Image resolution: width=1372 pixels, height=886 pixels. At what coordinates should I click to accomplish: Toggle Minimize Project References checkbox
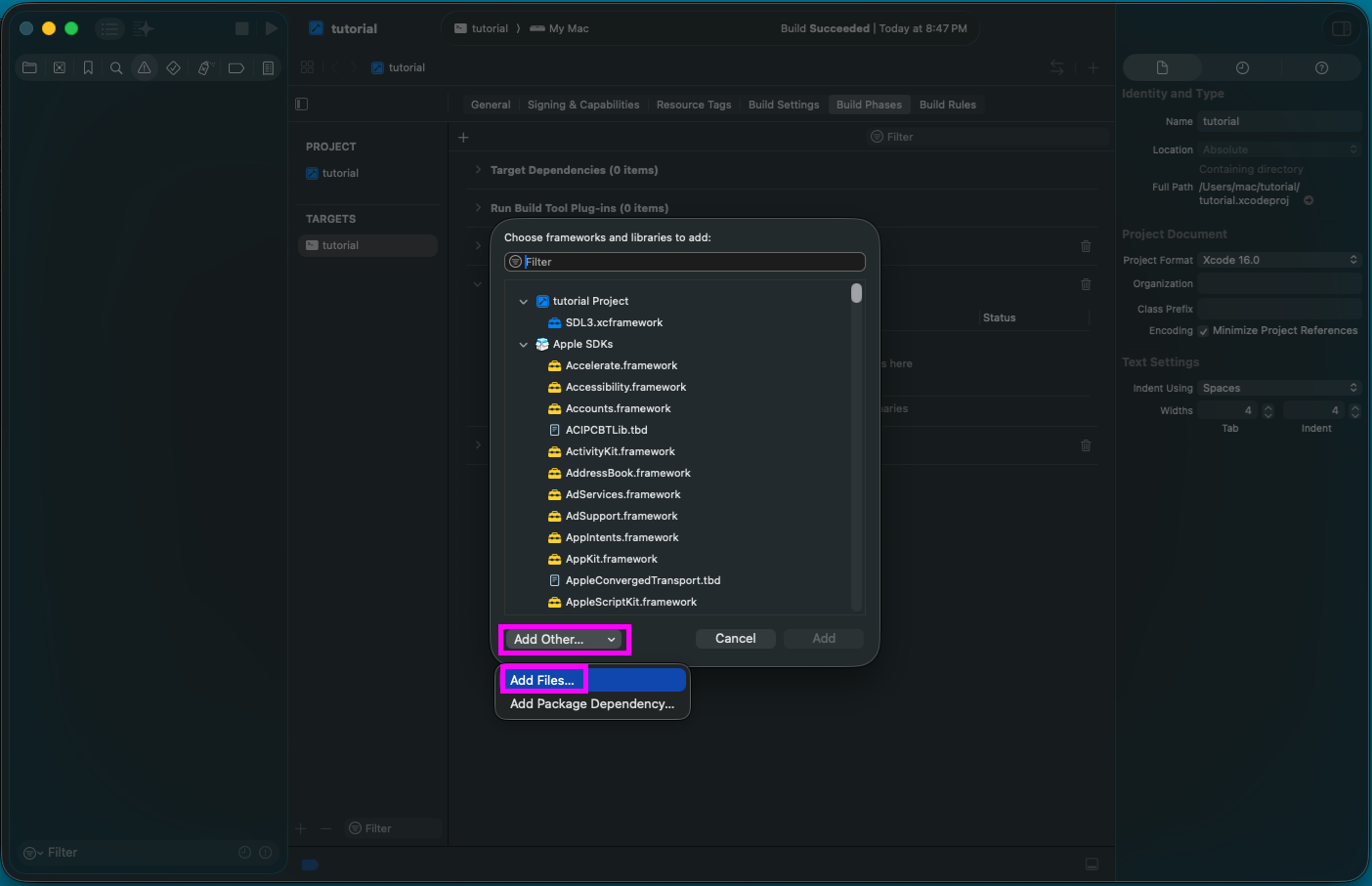pos(1204,331)
